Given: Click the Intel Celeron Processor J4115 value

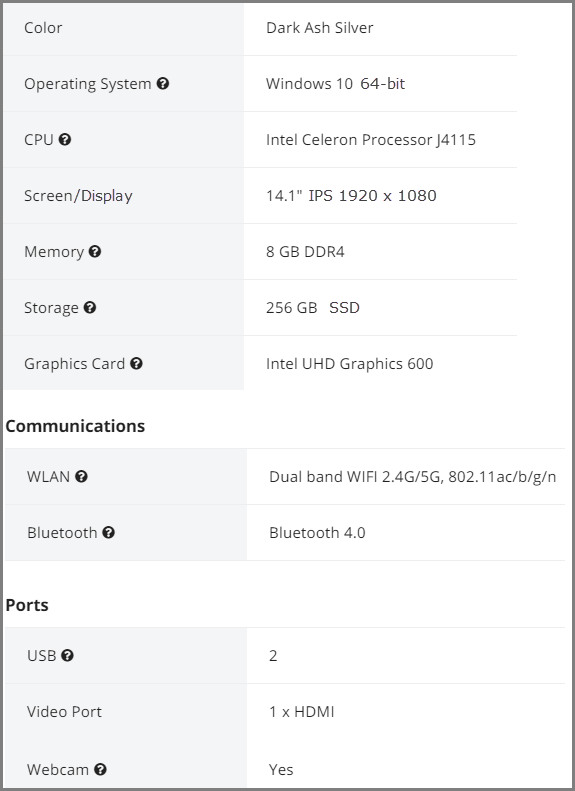Looking at the screenshot, I should (371, 140).
